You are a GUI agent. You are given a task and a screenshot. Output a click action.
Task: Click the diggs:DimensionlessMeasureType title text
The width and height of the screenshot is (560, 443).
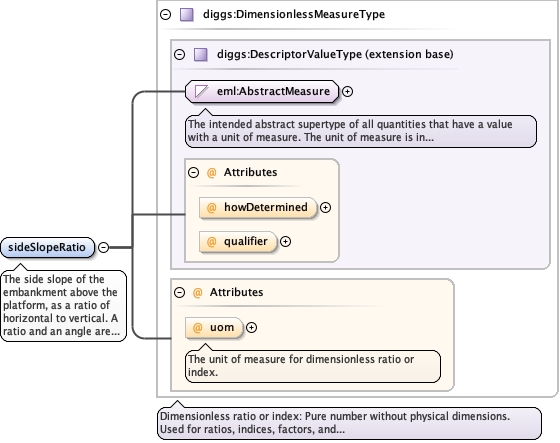tap(294, 15)
